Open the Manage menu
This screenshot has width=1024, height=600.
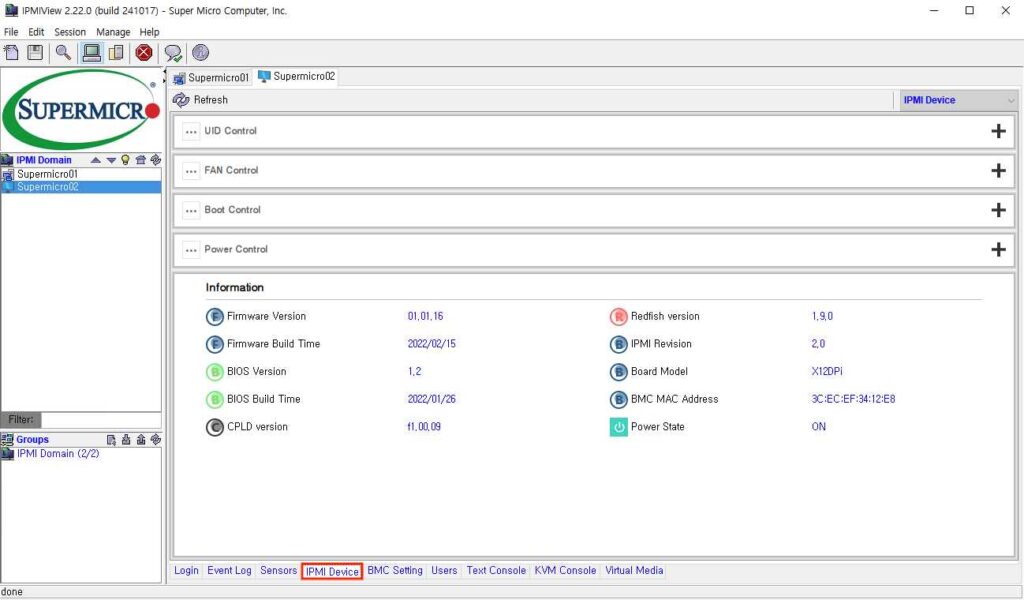[113, 31]
